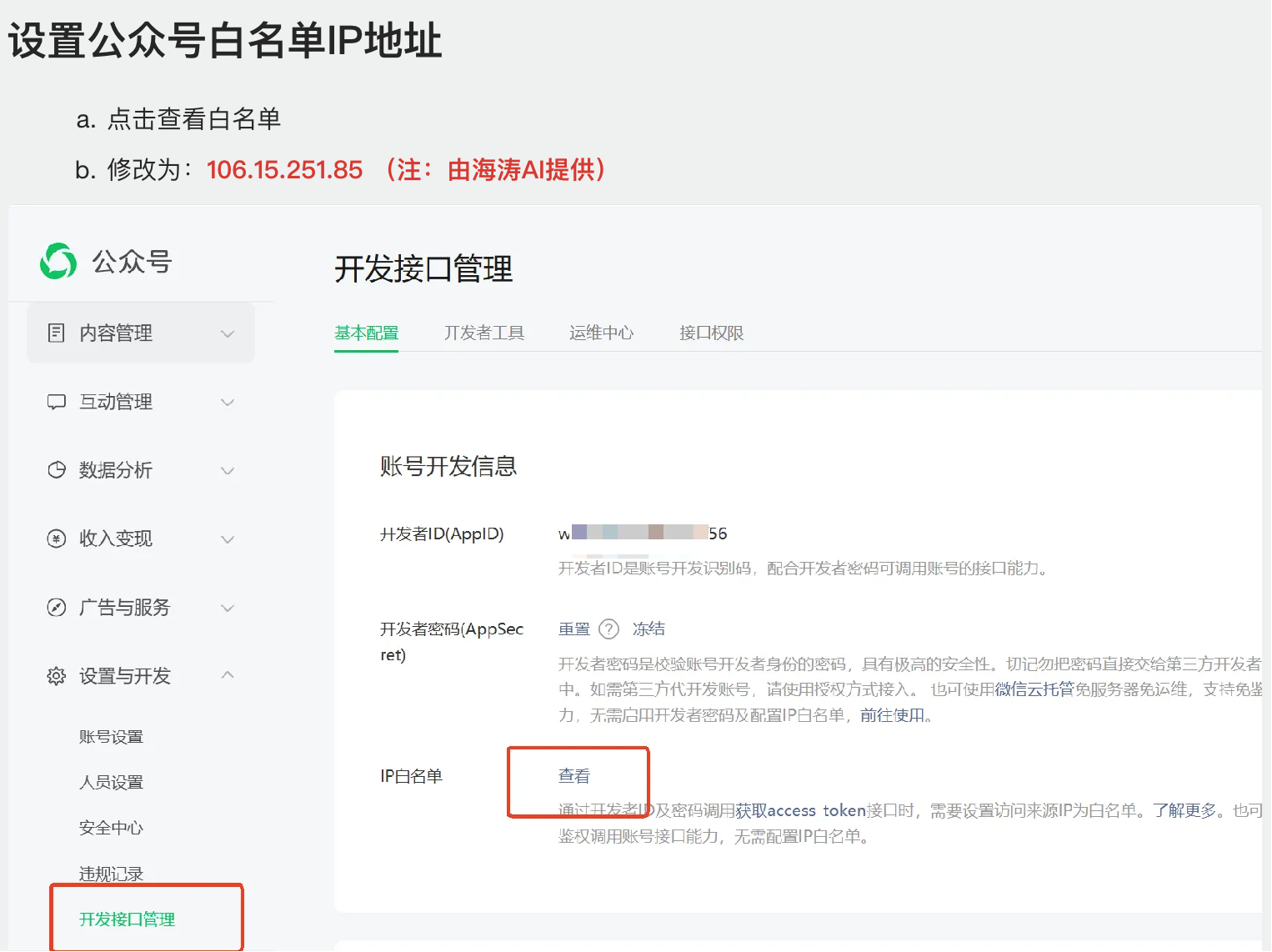Open 数据分析 via its pie chart icon

(x=55, y=470)
